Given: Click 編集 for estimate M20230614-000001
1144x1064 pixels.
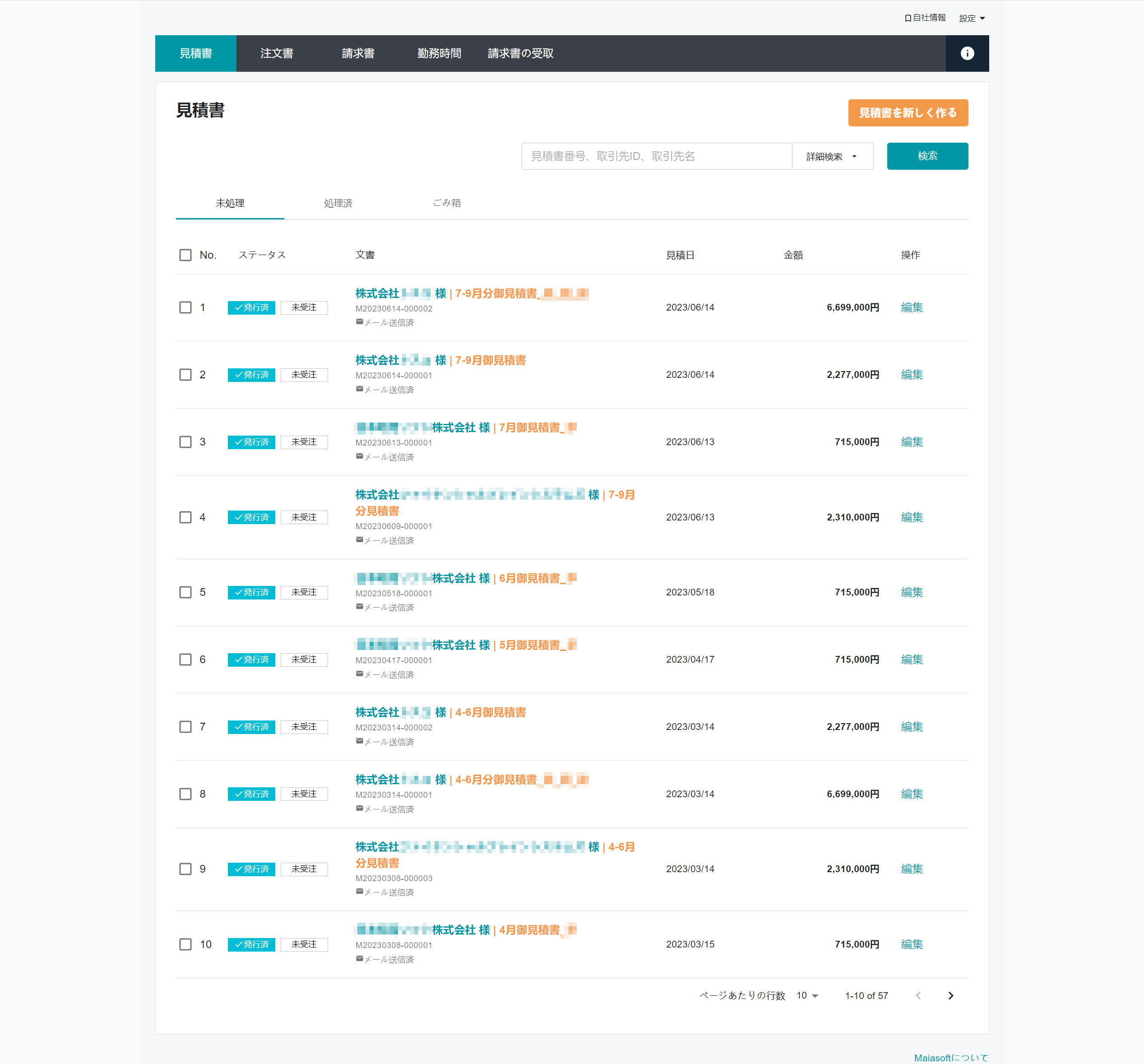Looking at the screenshot, I should point(912,375).
